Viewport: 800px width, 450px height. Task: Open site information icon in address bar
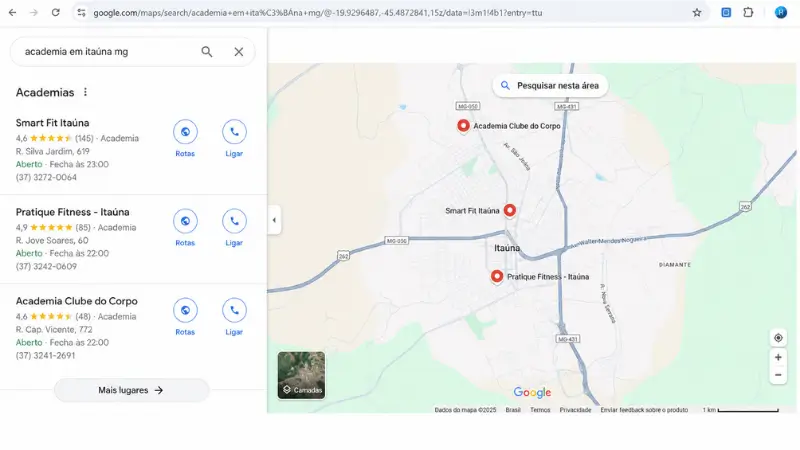(x=81, y=13)
